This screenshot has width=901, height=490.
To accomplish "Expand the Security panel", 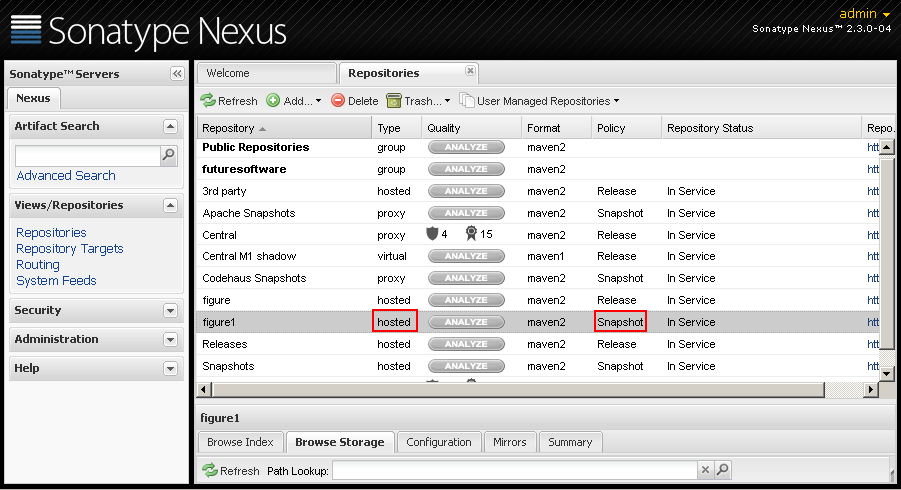I will point(170,311).
